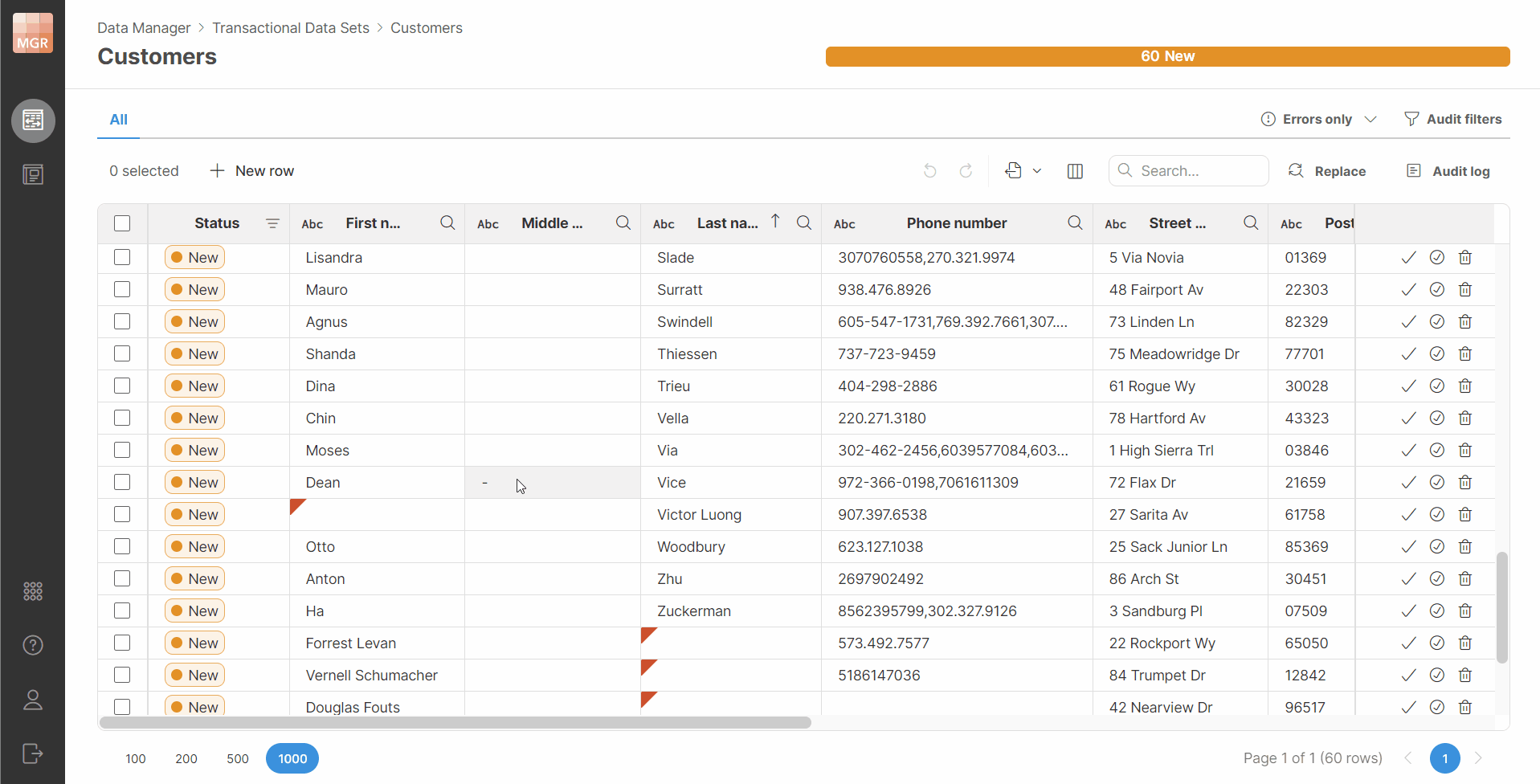The image size is (1540, 784).
Task: Click the undo arrow icon
Action: point(930,170)
